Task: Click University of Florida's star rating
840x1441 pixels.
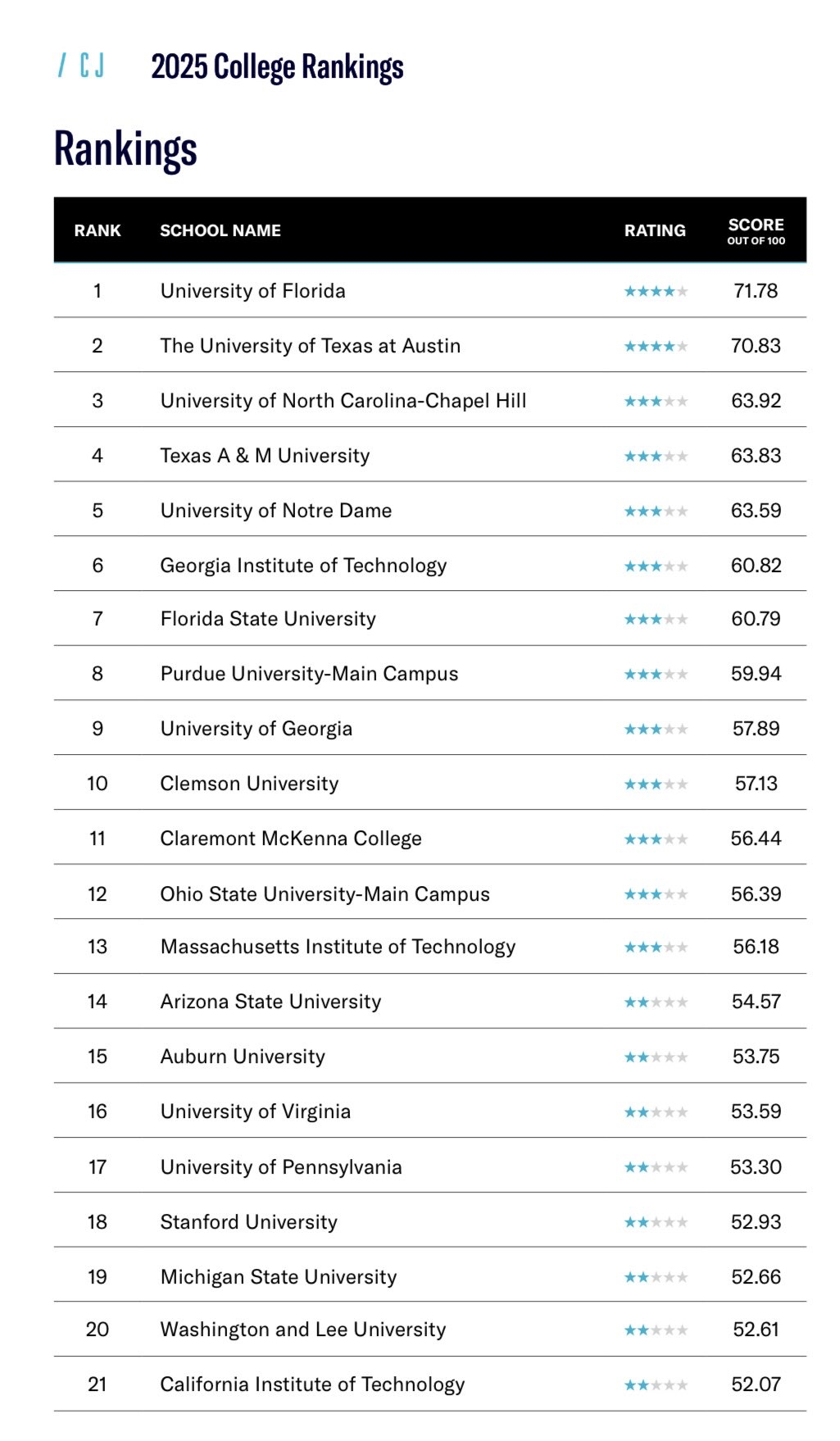Action: point(656,292)
